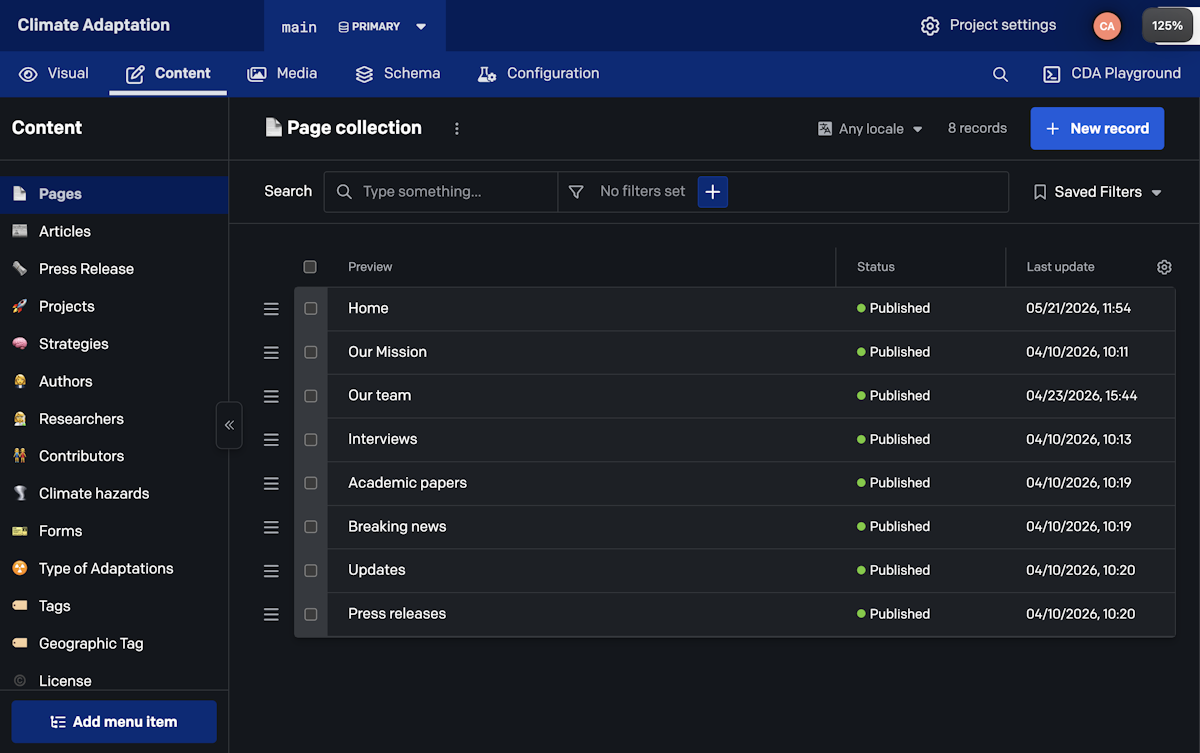The height and width of the screenshot is (753, 1200).
Task: Click the drag handle for Breaking news row
Action: (271, 527)
